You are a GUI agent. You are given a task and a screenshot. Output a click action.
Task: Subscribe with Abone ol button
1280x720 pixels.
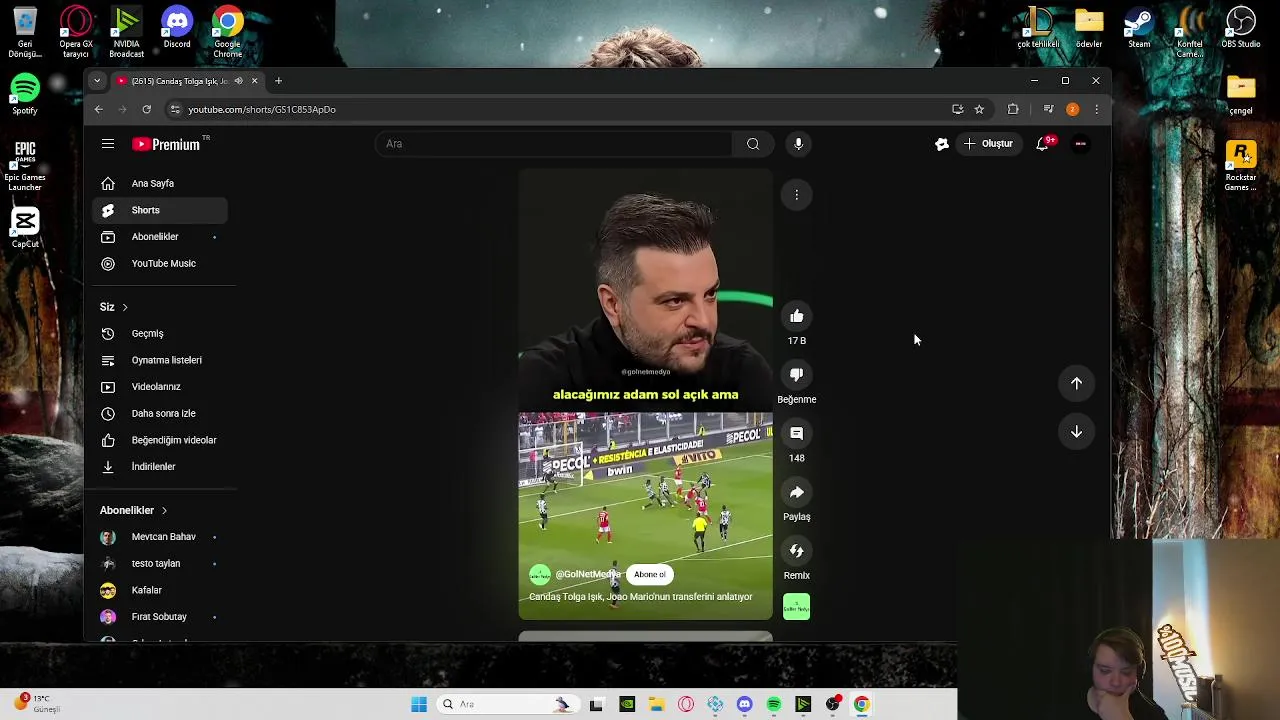click(650, 575)
